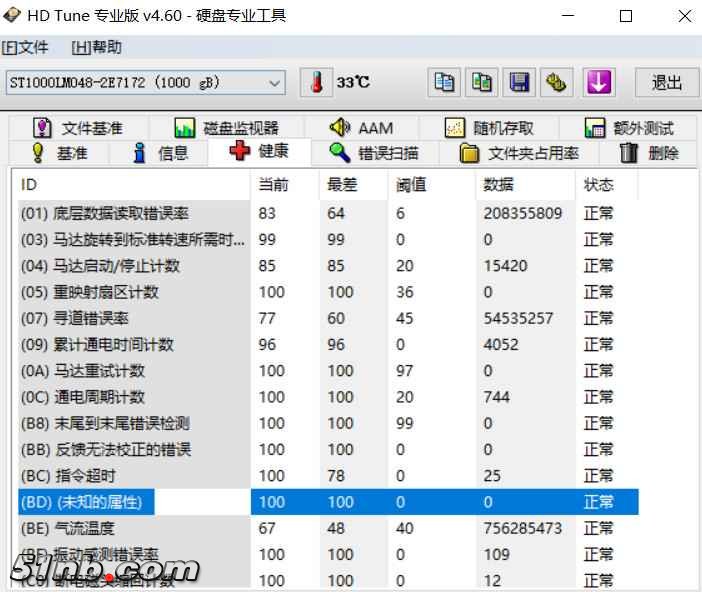Open the [H]帮助 menu
Screen dimensions: 702x592
click(97, 47)
